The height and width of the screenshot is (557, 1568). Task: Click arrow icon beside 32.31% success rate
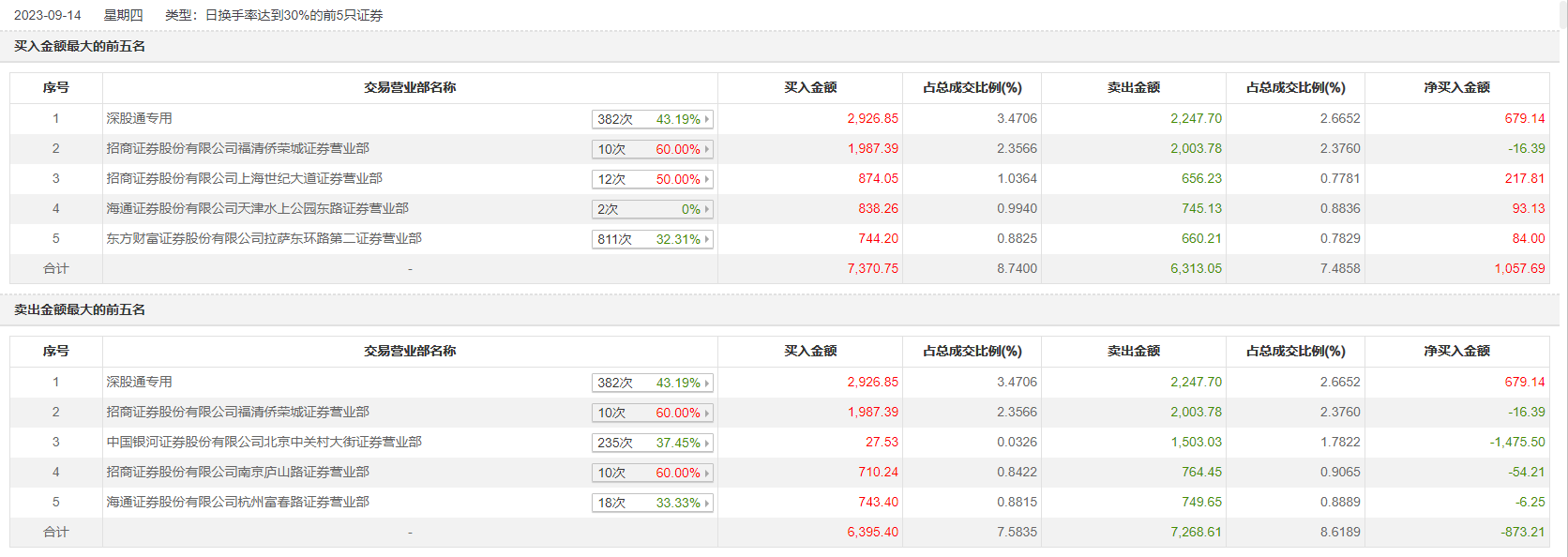coord(707,239)
